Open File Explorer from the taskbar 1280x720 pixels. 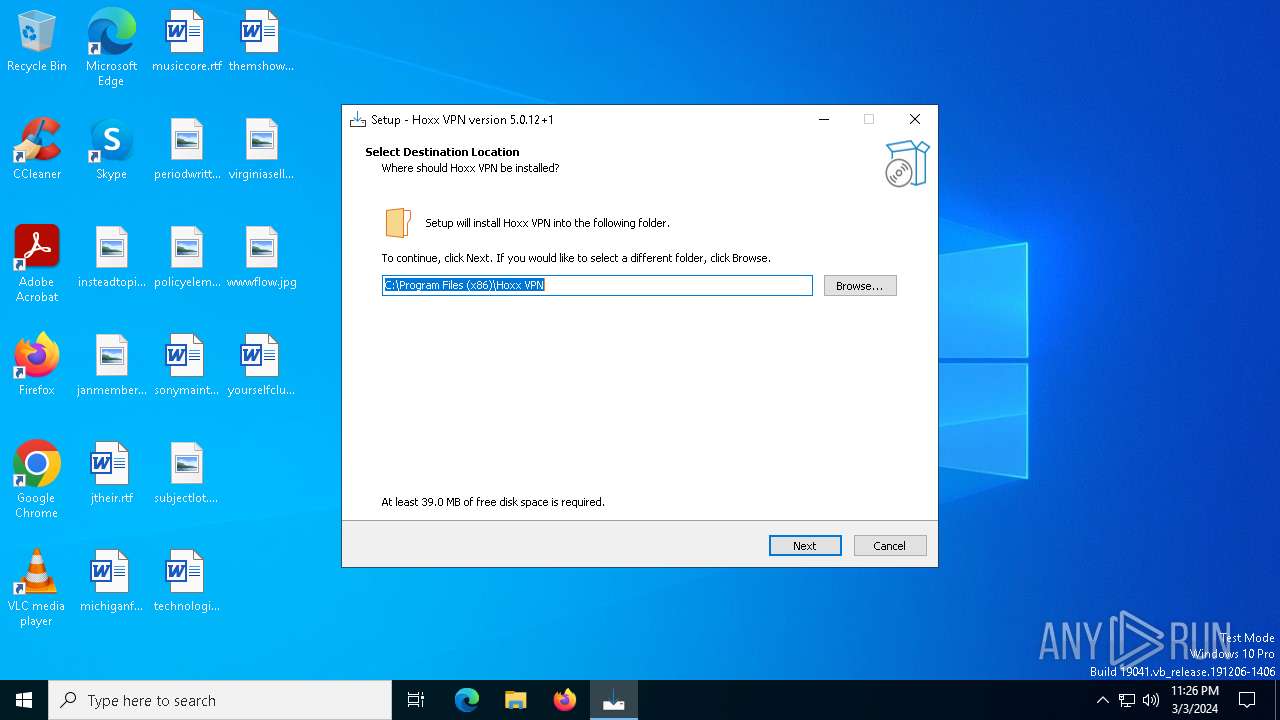(516, 700)
